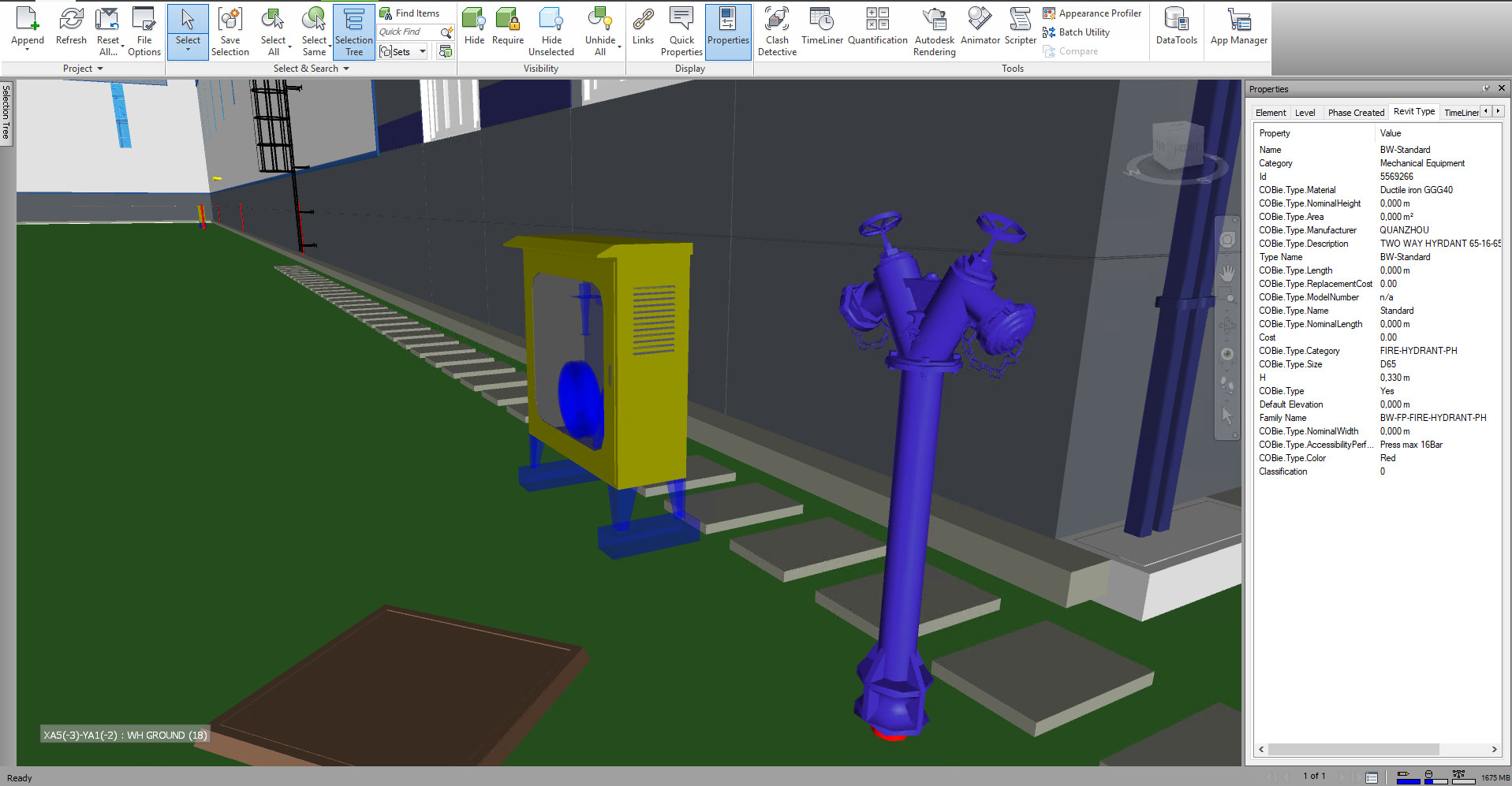The image size is (1512, 786).
Task: Toggle auto-hide pin on Properties panel
Action: coord(1486,88)
